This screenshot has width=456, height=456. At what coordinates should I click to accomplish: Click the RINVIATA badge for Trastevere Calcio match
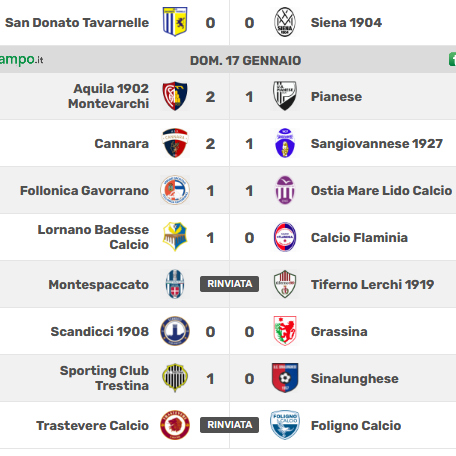click(229, 425)
